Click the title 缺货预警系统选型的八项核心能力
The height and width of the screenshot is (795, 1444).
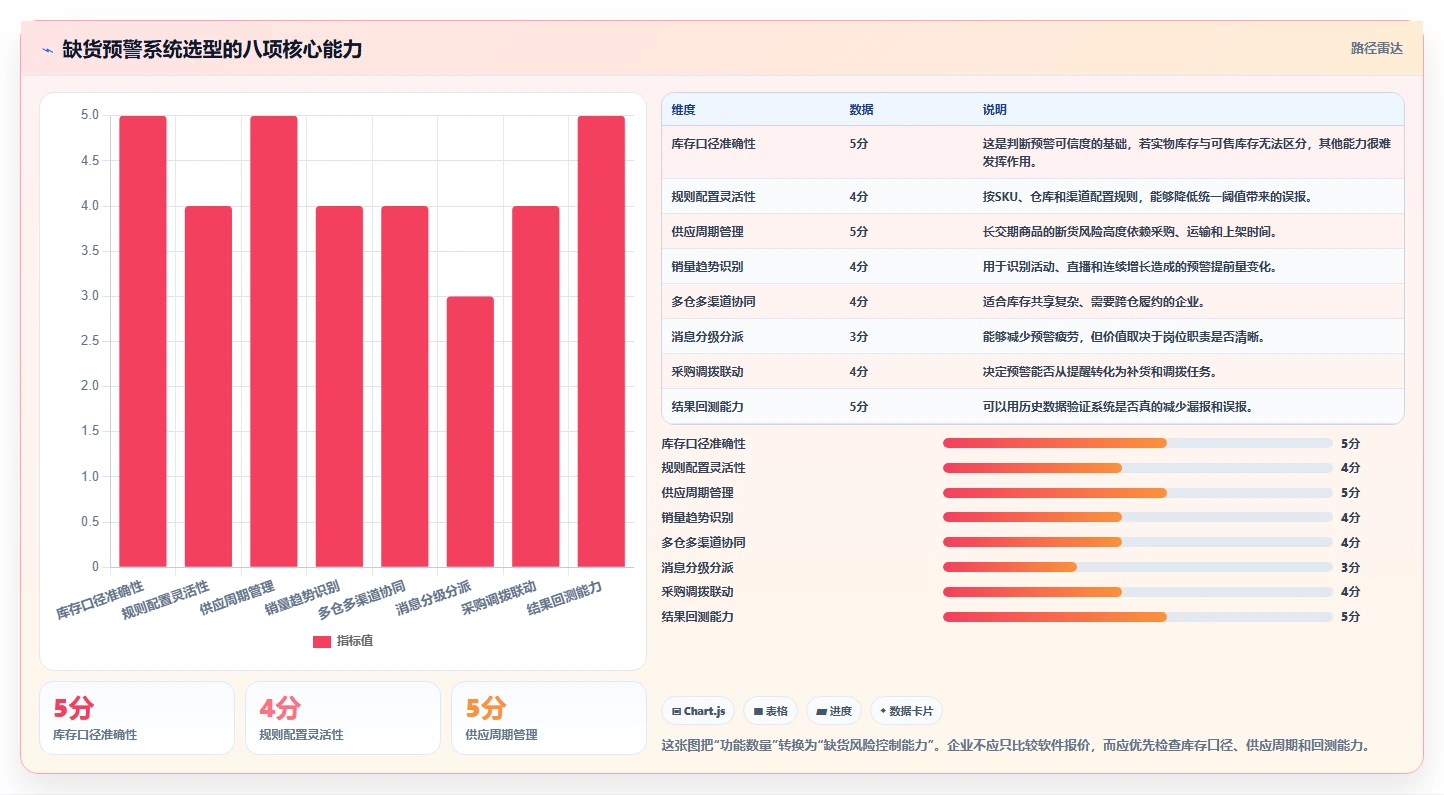[x=212, y=49]
